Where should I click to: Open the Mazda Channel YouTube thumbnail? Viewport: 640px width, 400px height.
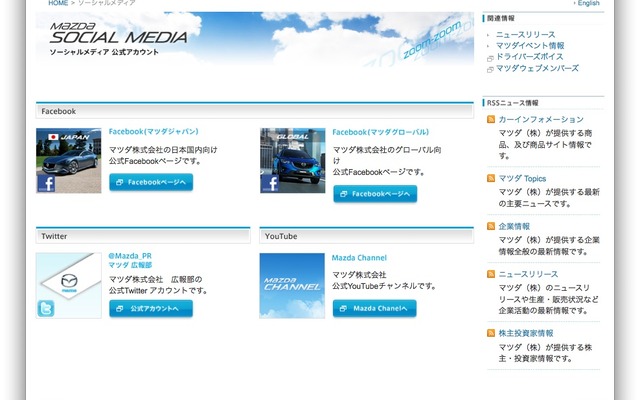[x=292, y=285]
